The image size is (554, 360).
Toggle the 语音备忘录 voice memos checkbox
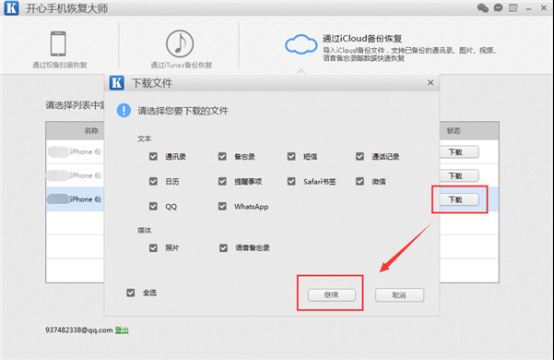(x=223, y=248)
